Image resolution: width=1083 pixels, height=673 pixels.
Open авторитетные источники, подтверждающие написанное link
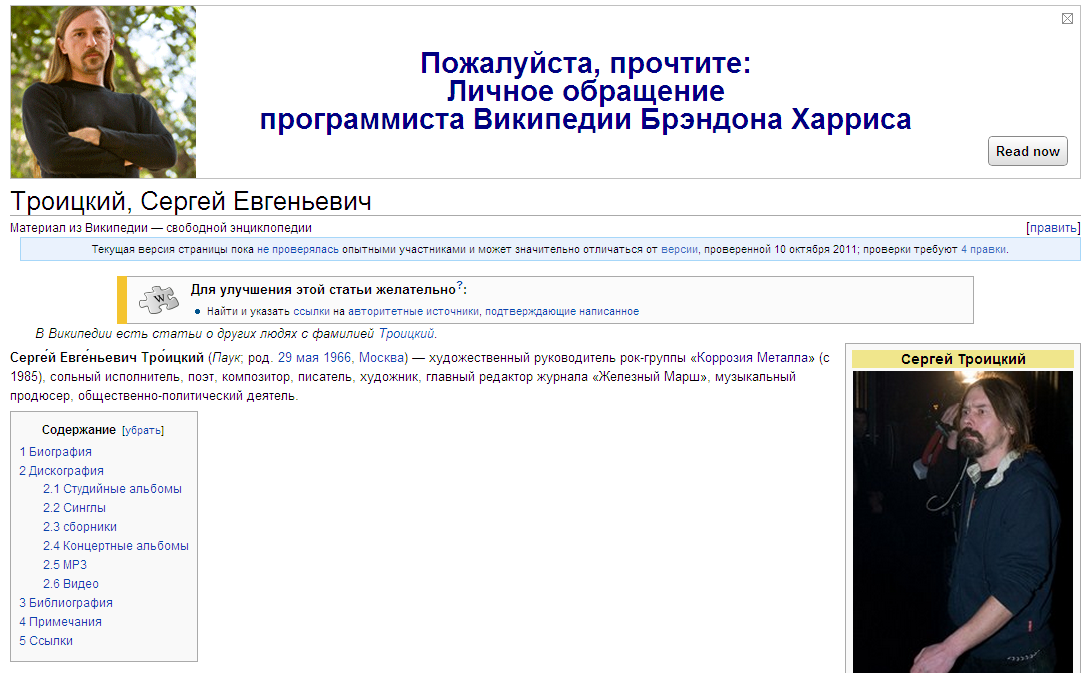click(x=493, y=312)
